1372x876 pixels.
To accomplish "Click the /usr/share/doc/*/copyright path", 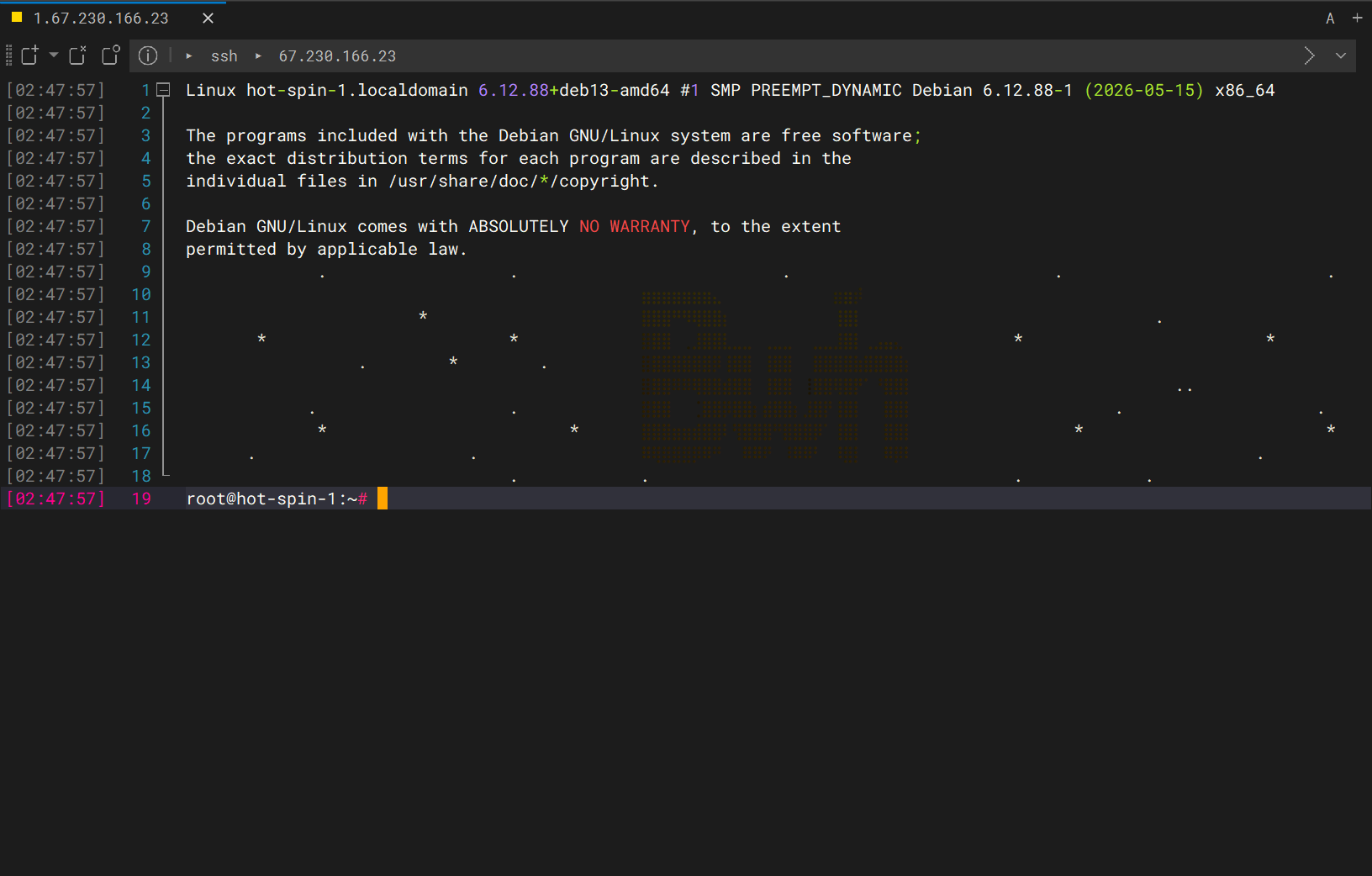I will [x=519, y=181].
